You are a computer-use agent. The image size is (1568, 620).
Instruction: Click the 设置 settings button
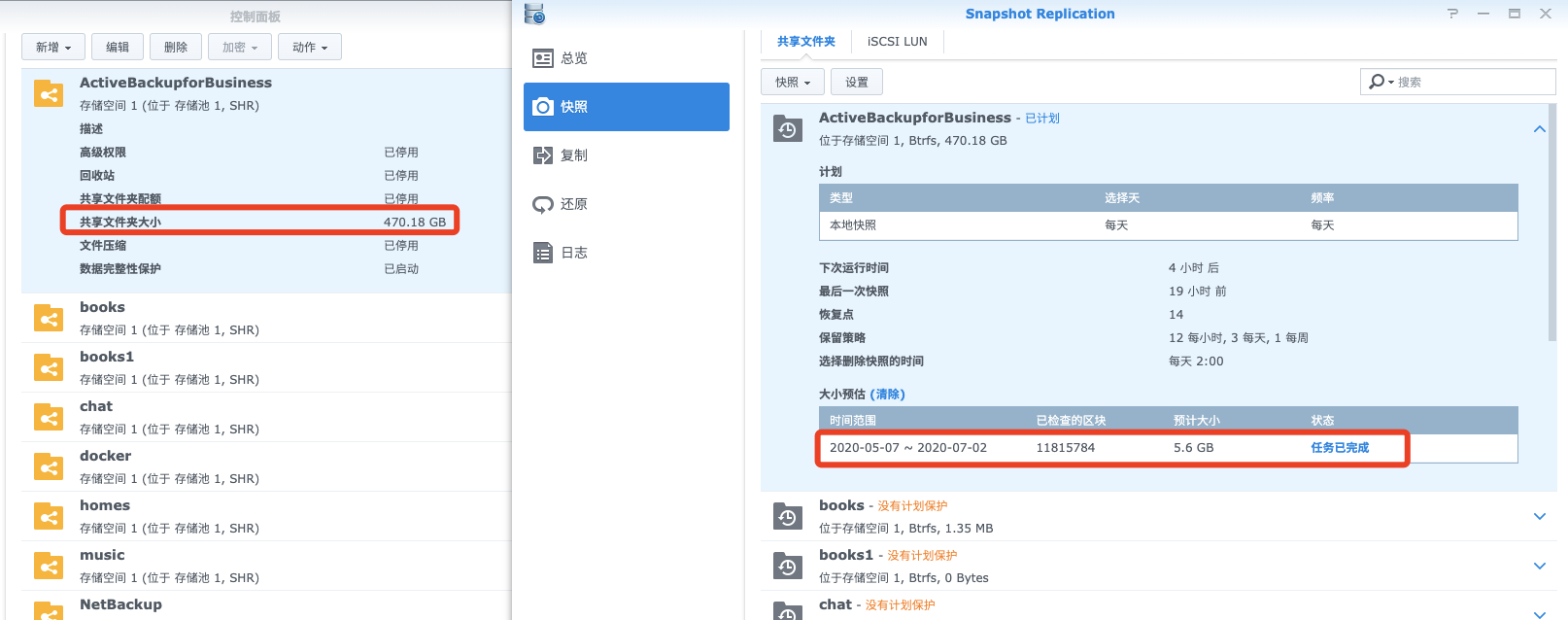click(857, 83)
